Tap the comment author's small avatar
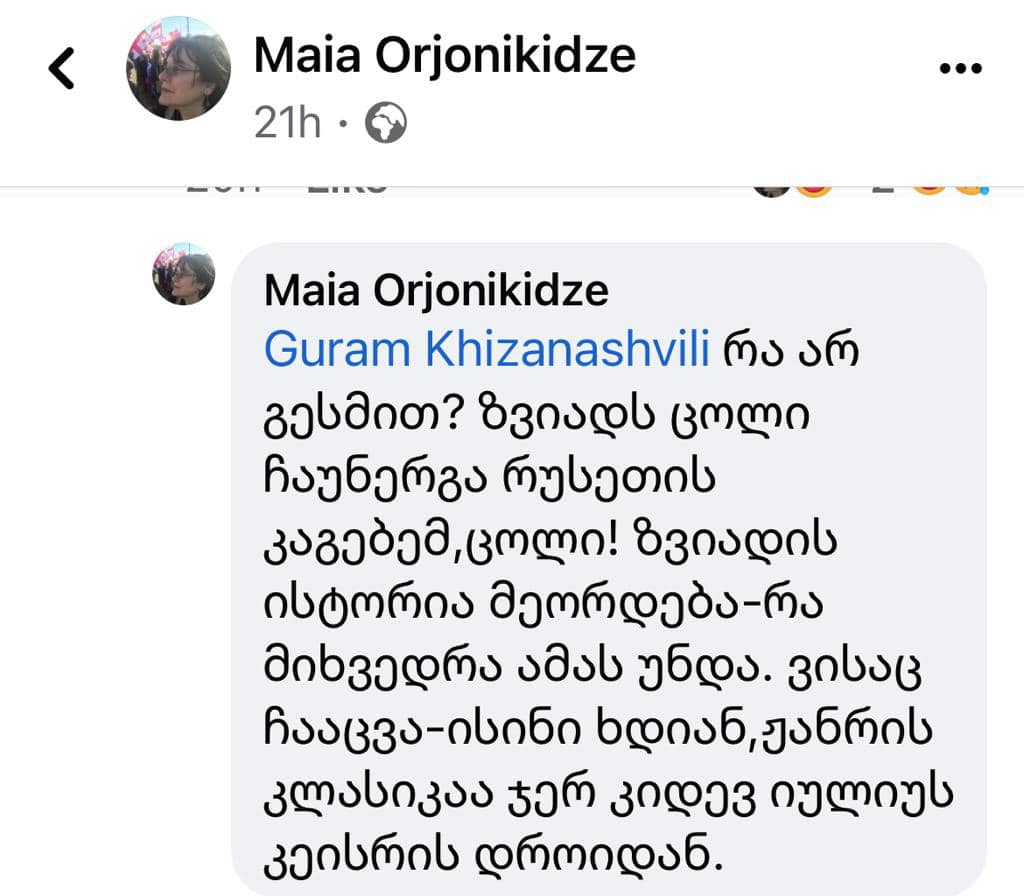1024x896 pixels. point(184,274)
